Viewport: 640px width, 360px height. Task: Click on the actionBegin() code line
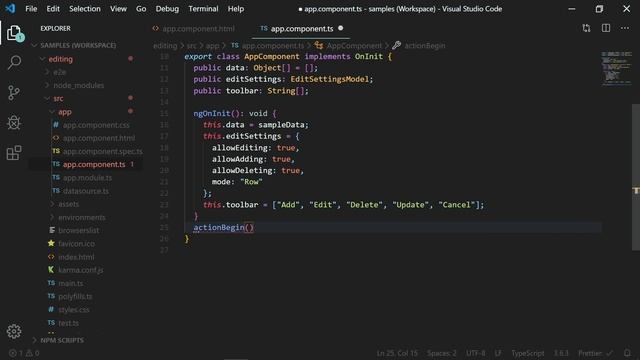pyautogui.click(x=223, y=228)
